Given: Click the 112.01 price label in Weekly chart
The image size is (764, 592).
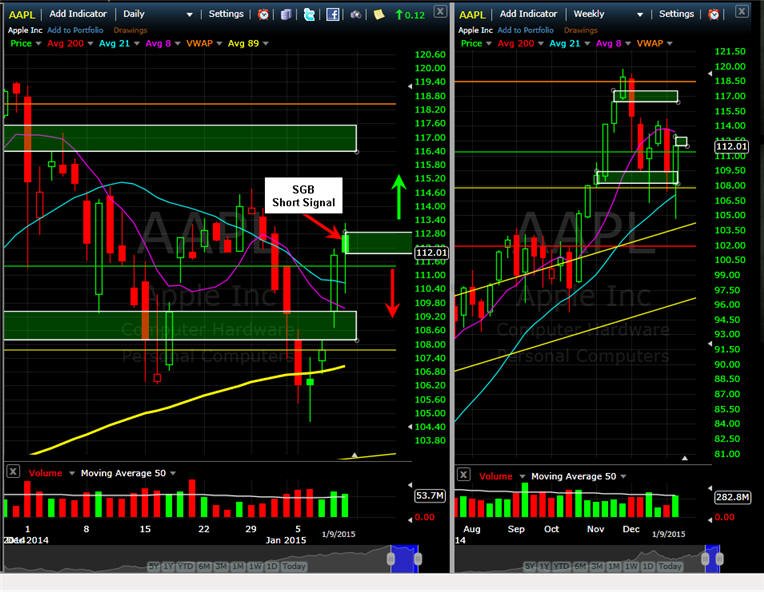Looking at the screenshot, I should [731, 146].
